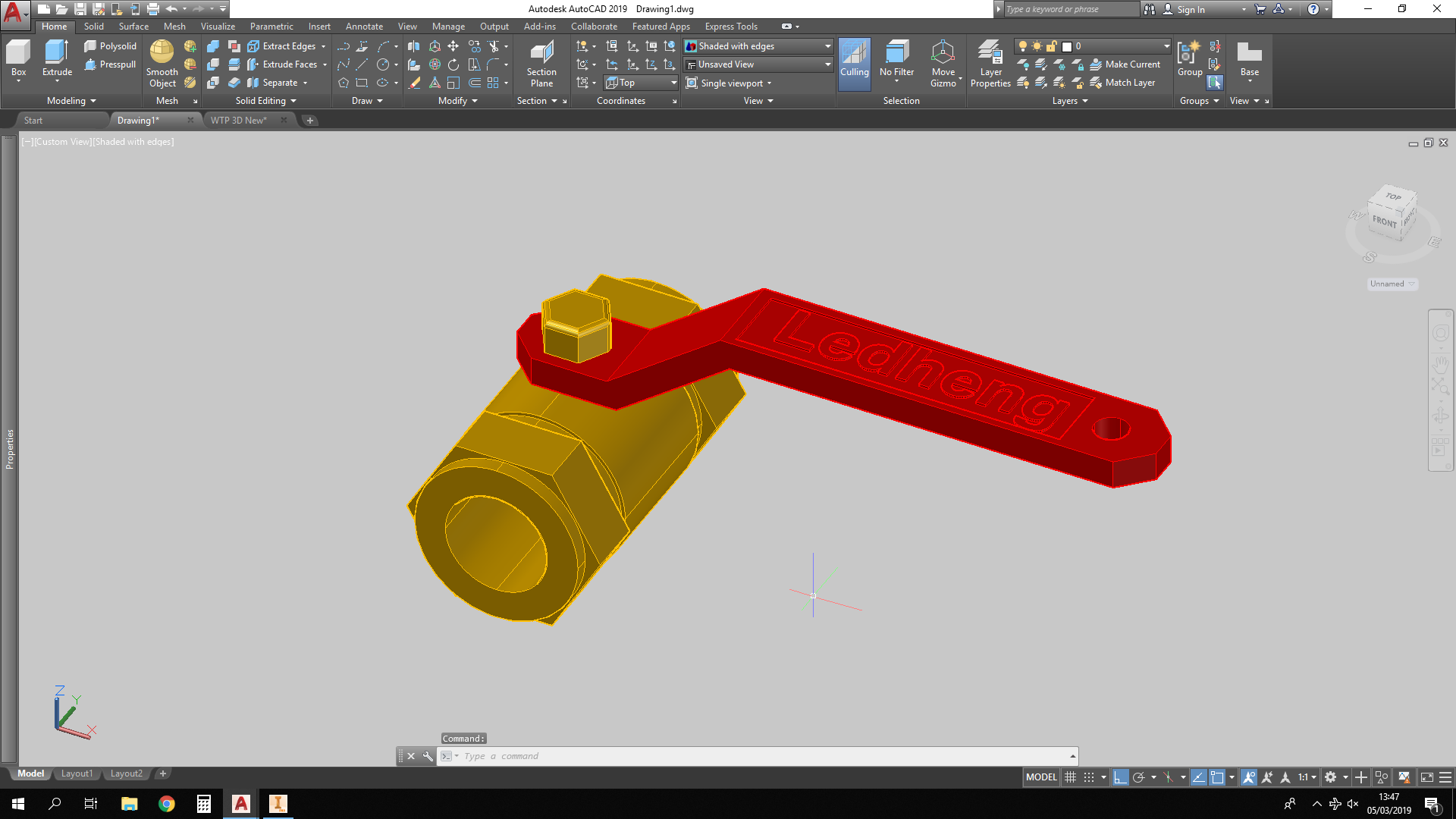This screenshot has height=819, width=1456.
Task: Click the Base view icon
Action: tap(1249, 54)
